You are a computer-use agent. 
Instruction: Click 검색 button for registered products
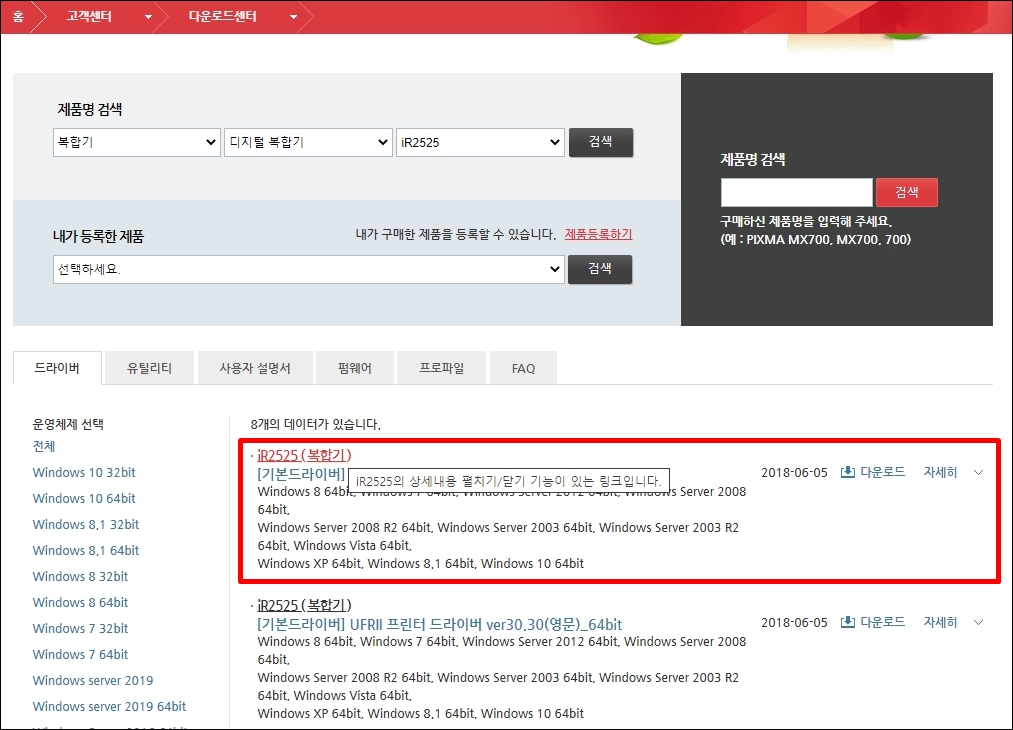coord(600,269)
